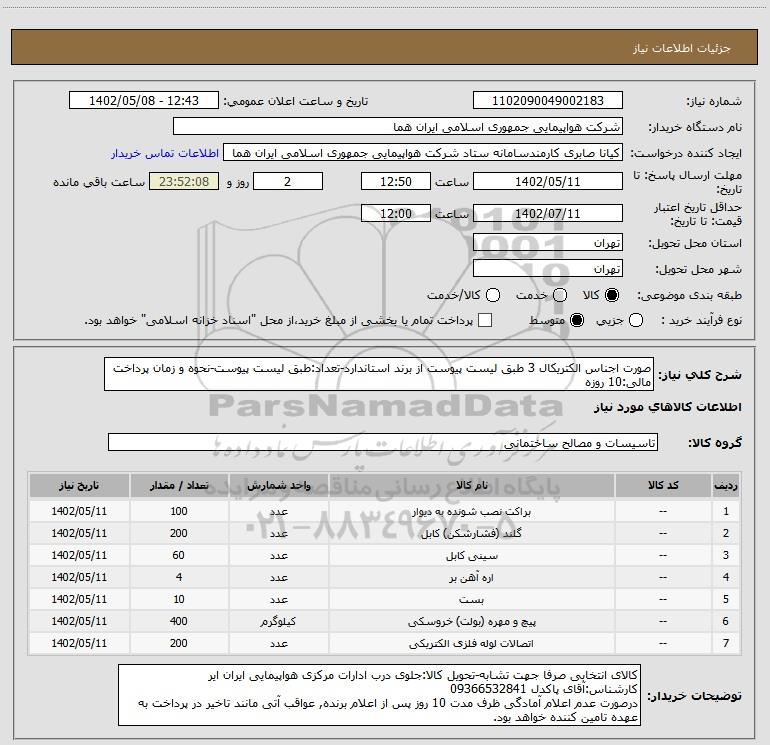
Task: Click the price validity date 1402/07/11 field
Action: [548, 213]
